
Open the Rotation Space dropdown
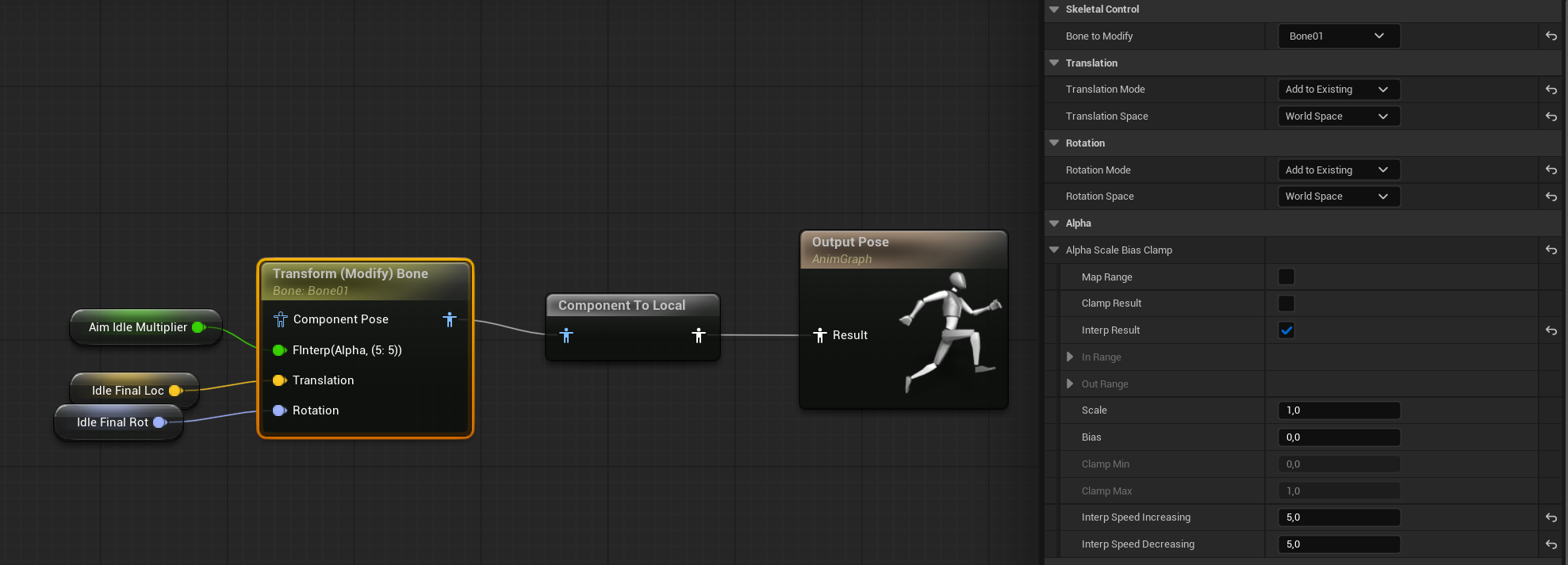tap(1338, 197)
